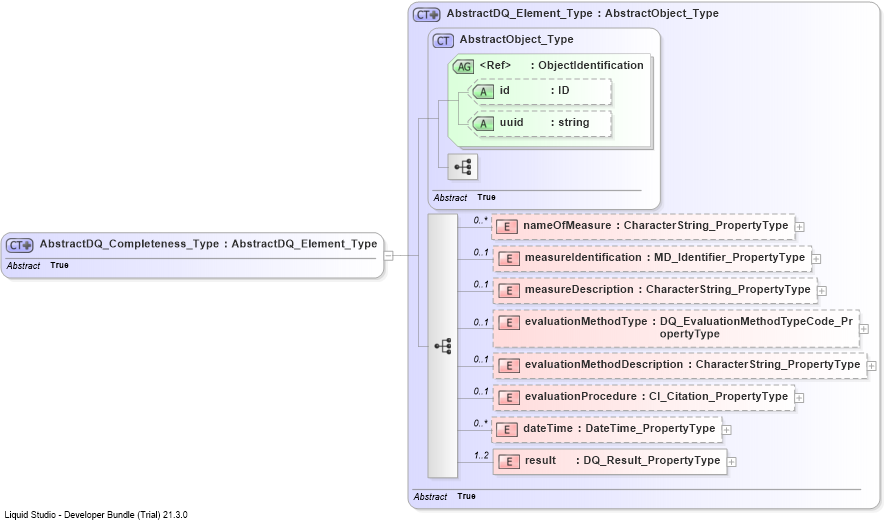884x520 pixels.
Task: Click the A icon of uuid attribute
Action: click(x=483, y=124)
